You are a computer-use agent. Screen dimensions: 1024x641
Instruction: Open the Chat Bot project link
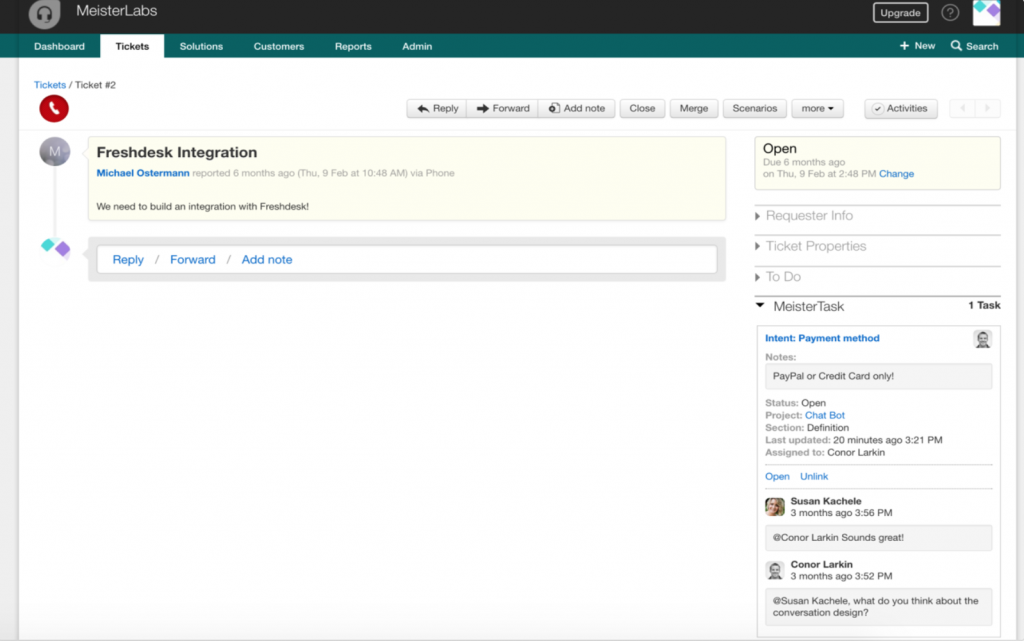tap(824, 416)
